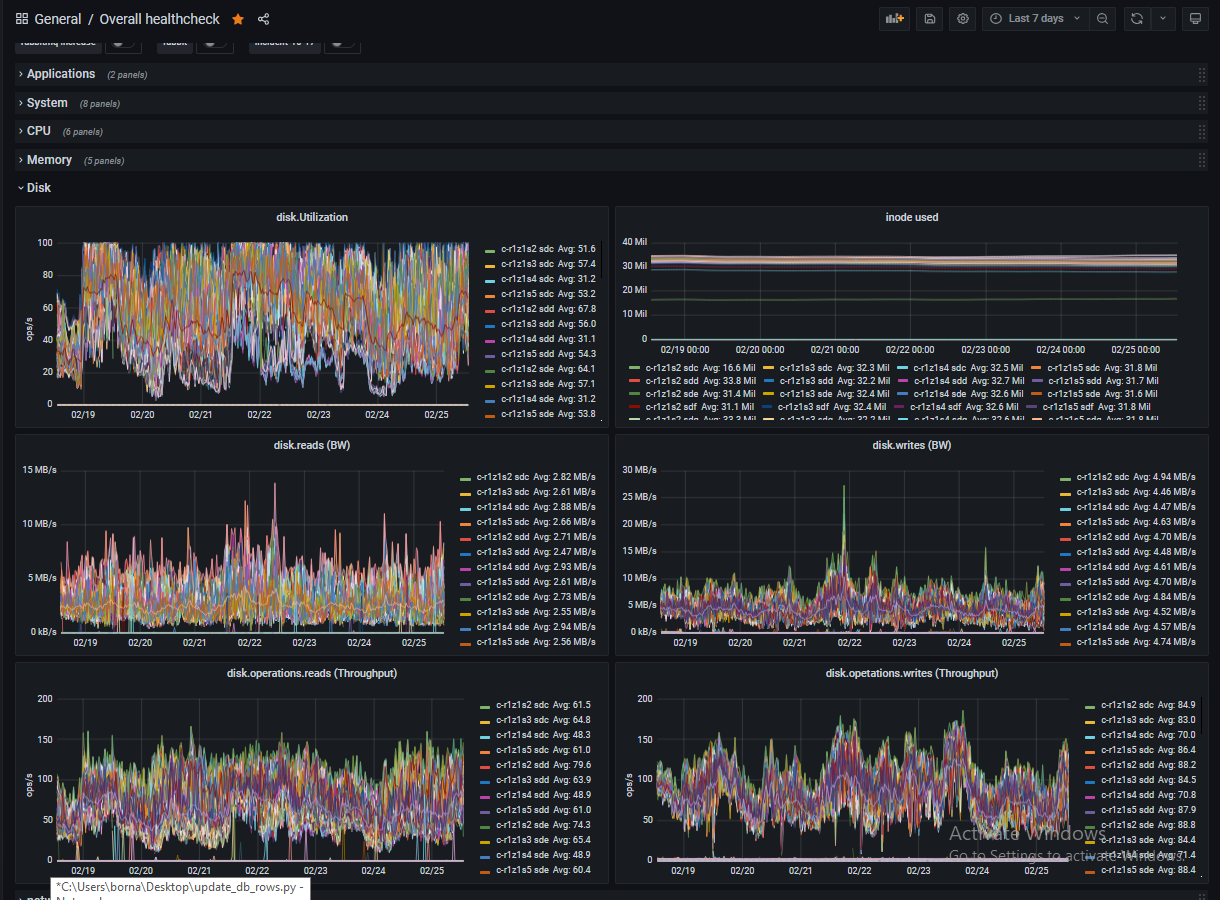
Task: Cycle the view mode monitor icon
Action: (x=1193, y=19)
